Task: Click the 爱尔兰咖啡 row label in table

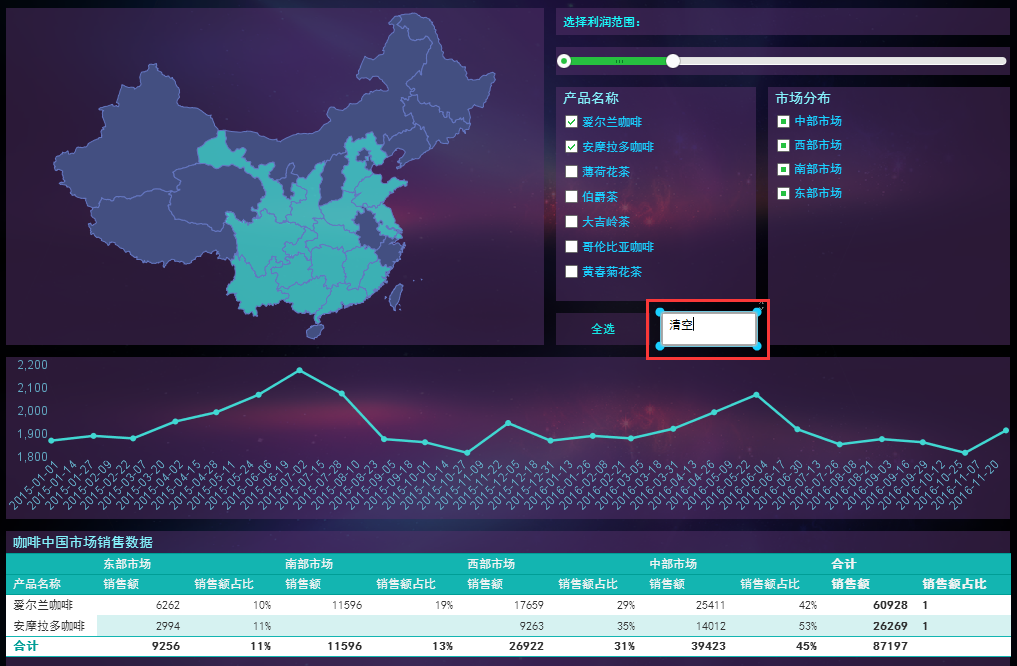Action: click(43, 605)
